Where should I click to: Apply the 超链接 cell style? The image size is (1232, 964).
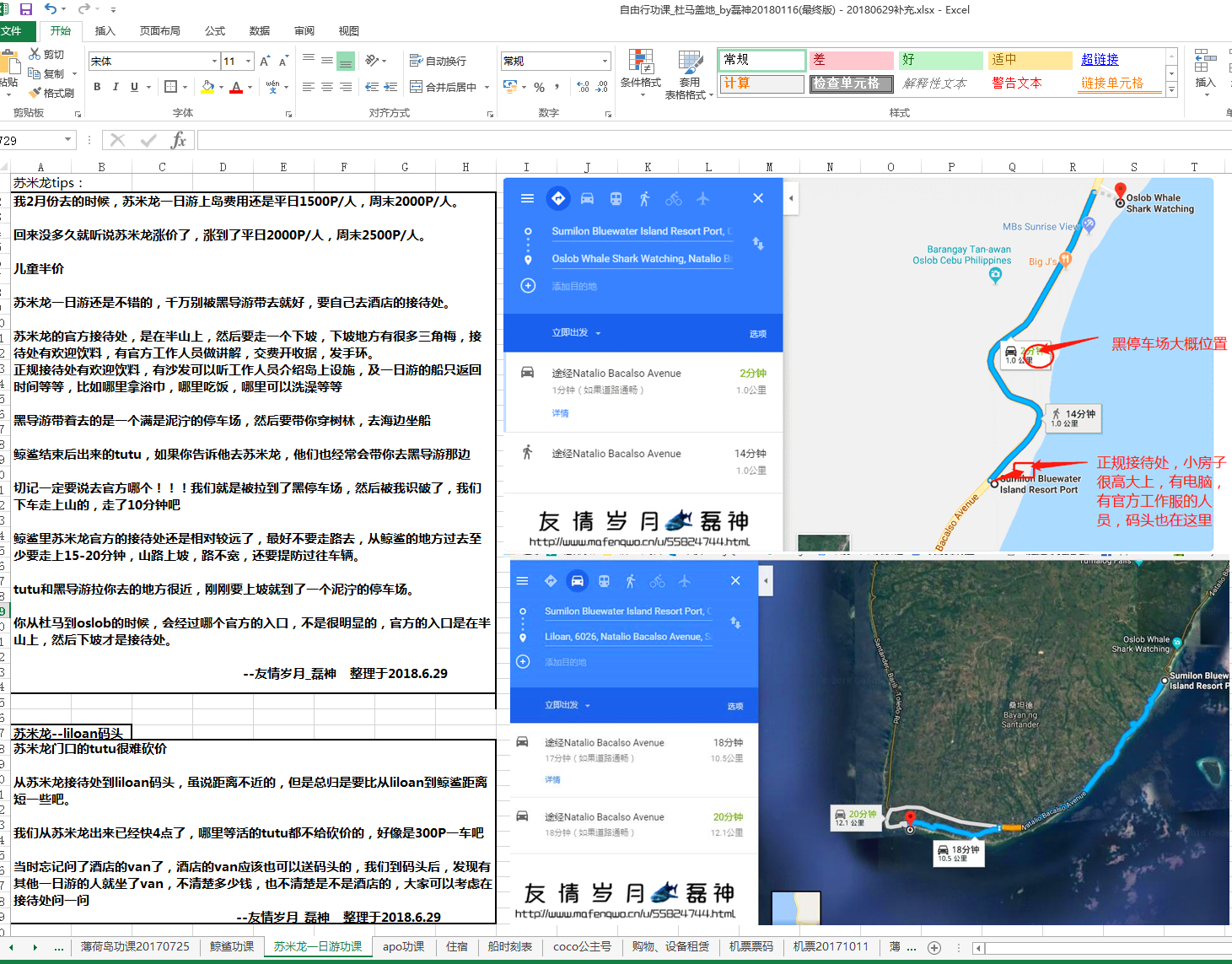click(1120, 60)
